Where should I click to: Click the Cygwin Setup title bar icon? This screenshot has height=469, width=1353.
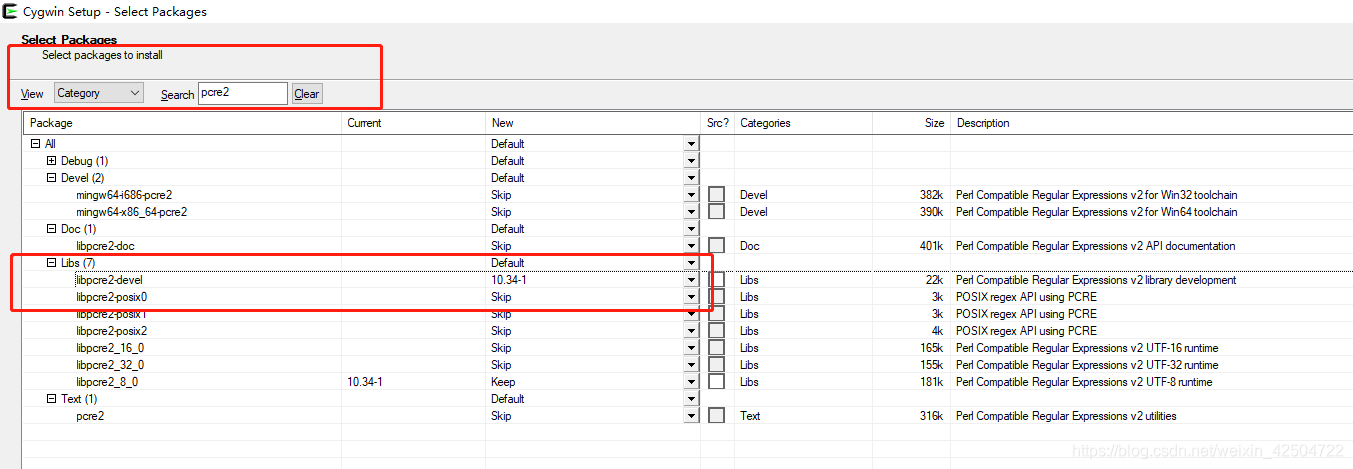click(10, 12)
